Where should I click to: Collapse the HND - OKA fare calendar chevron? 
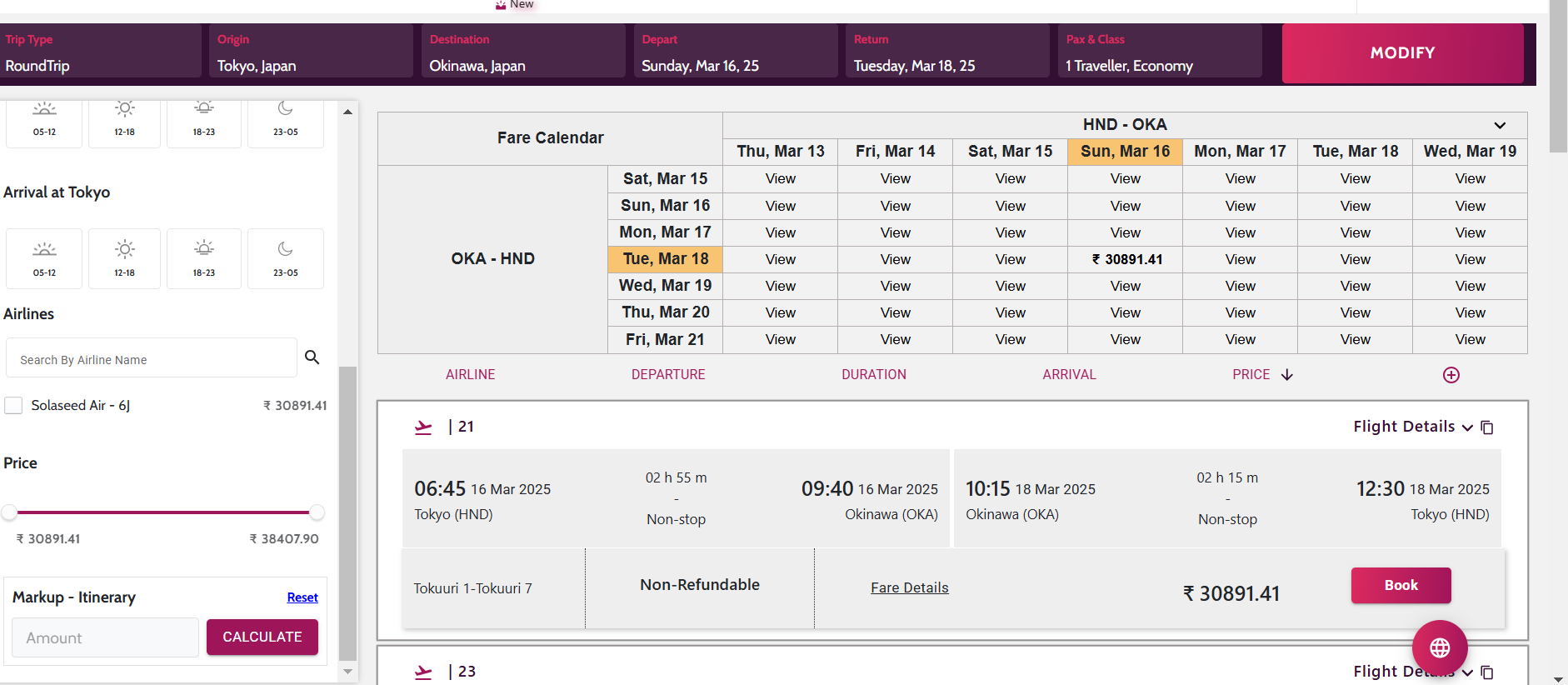1500,125
